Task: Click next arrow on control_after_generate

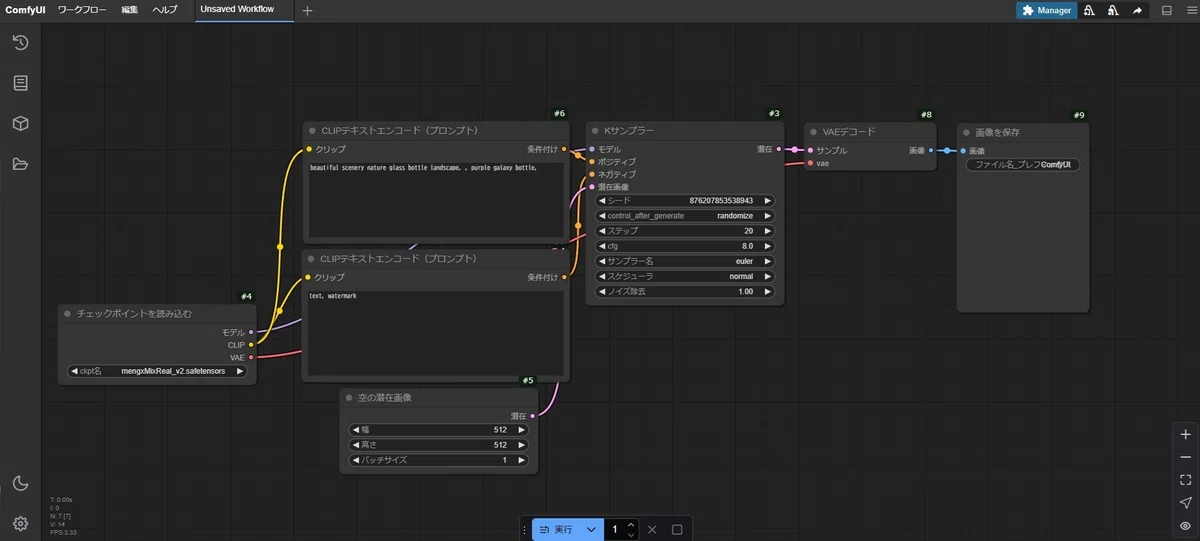Action: [768, 215]
